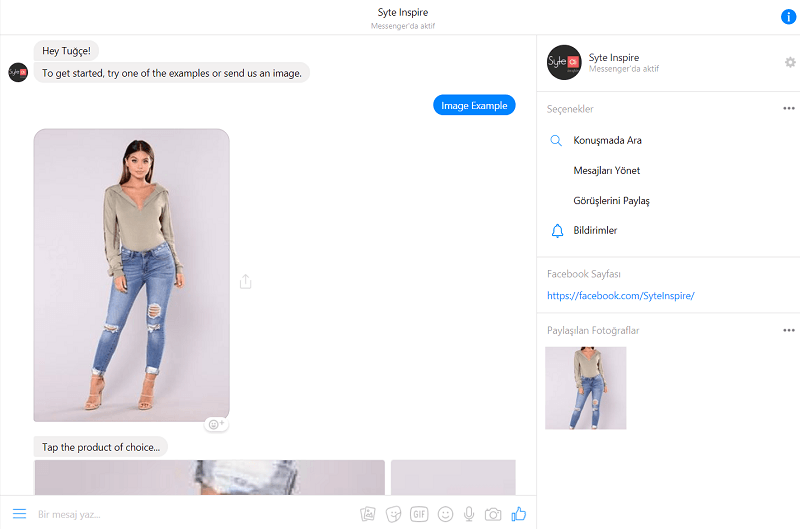Select Konuşmada Ara option

point(607,140)
